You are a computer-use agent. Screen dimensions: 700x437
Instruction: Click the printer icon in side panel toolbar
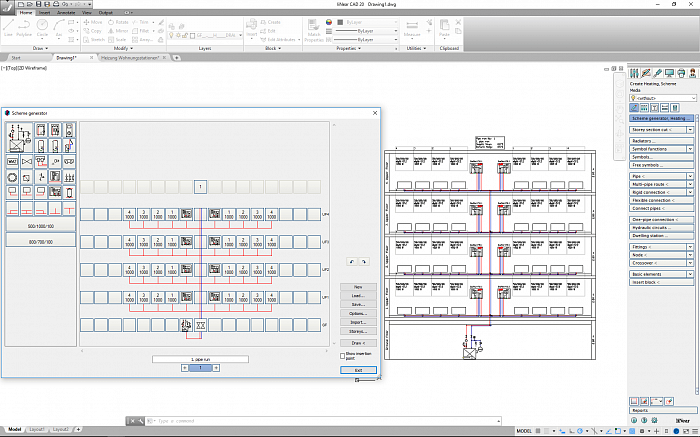pyautogui.click(x=681, y=73)
